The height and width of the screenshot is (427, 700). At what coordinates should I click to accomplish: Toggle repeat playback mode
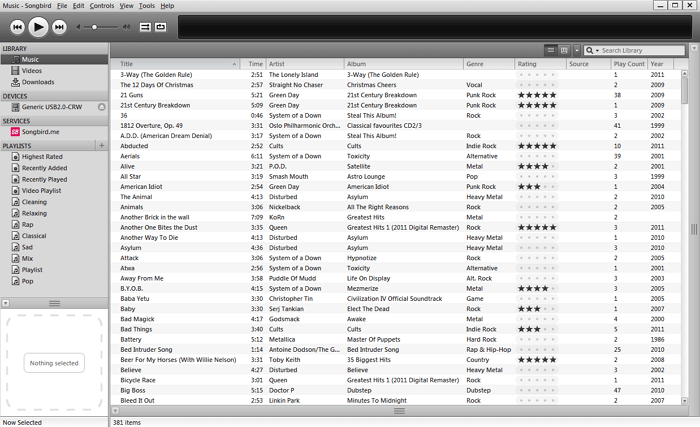(161, 27)
